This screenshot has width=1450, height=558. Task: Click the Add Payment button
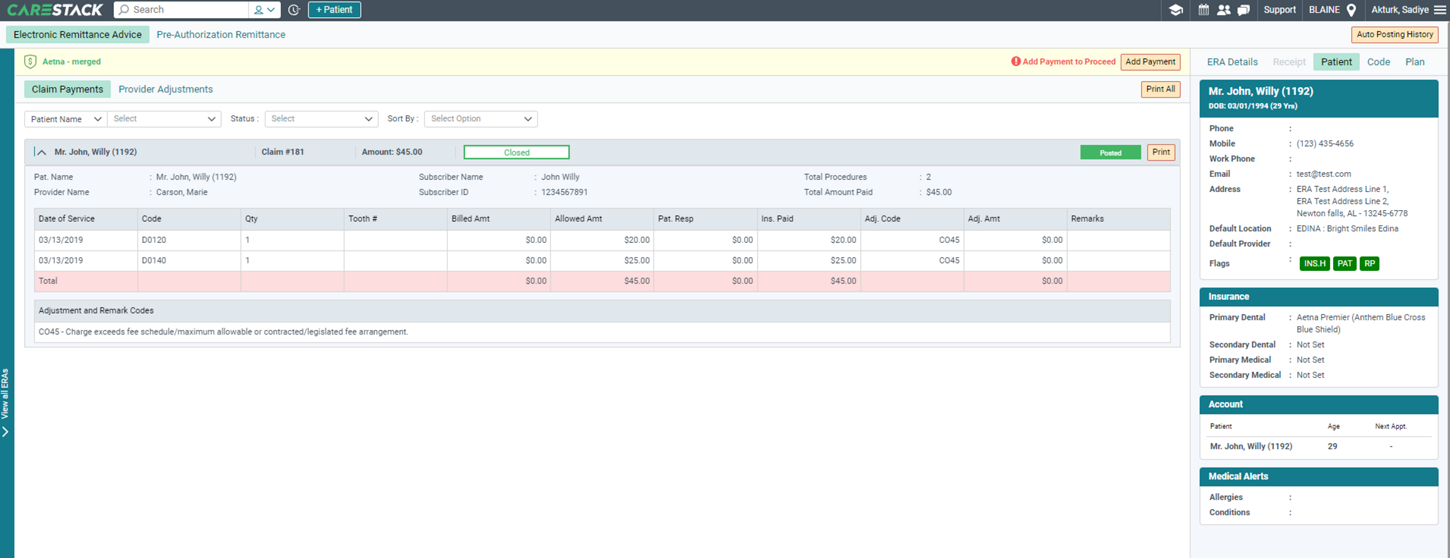pyautogui.click(x=1150, y=62)
